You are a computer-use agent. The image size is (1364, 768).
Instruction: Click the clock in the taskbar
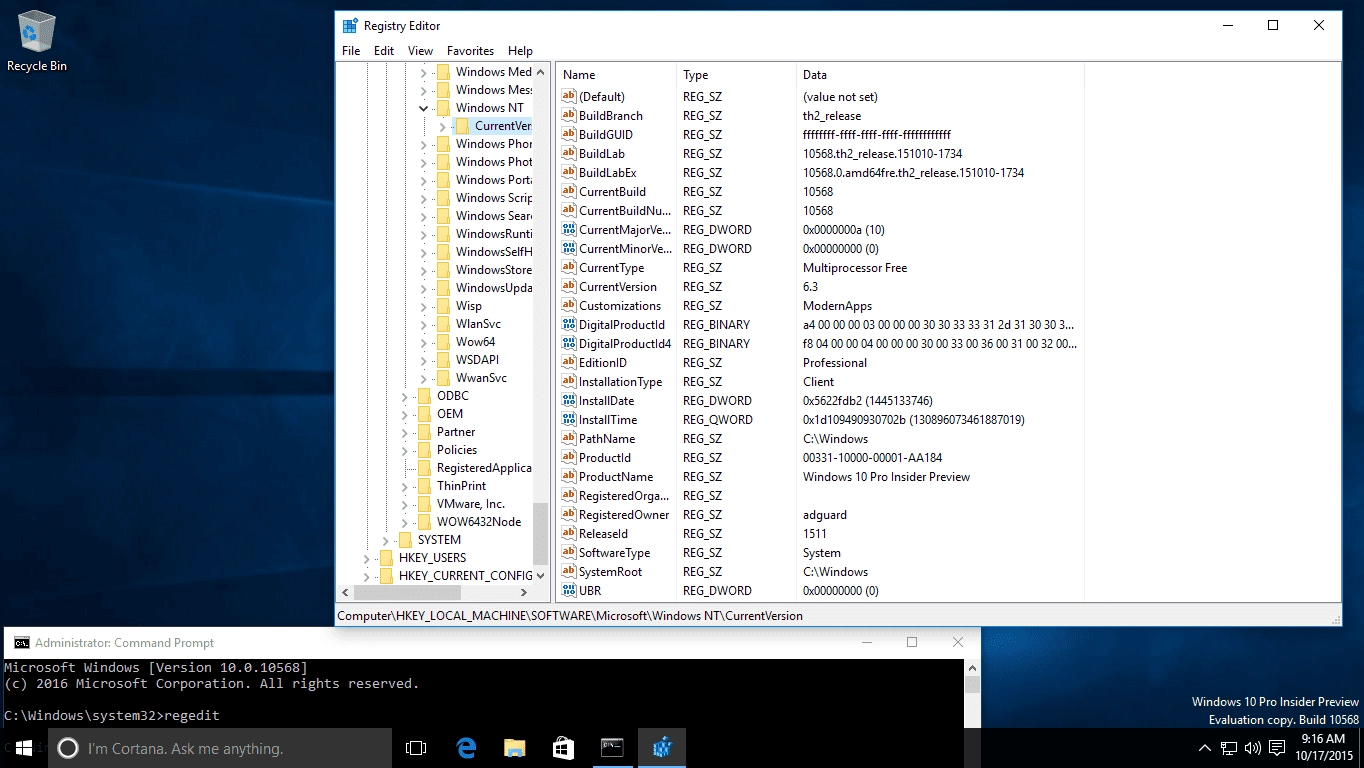[1325, 748]
